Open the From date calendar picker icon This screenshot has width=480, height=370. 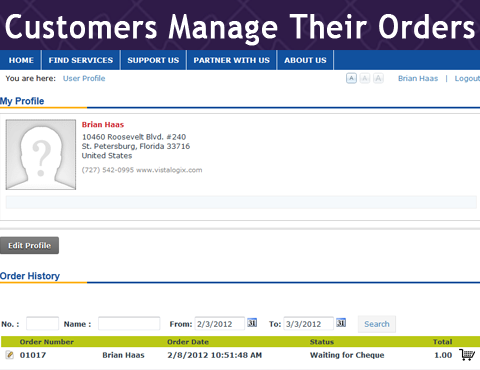[252, 323]
